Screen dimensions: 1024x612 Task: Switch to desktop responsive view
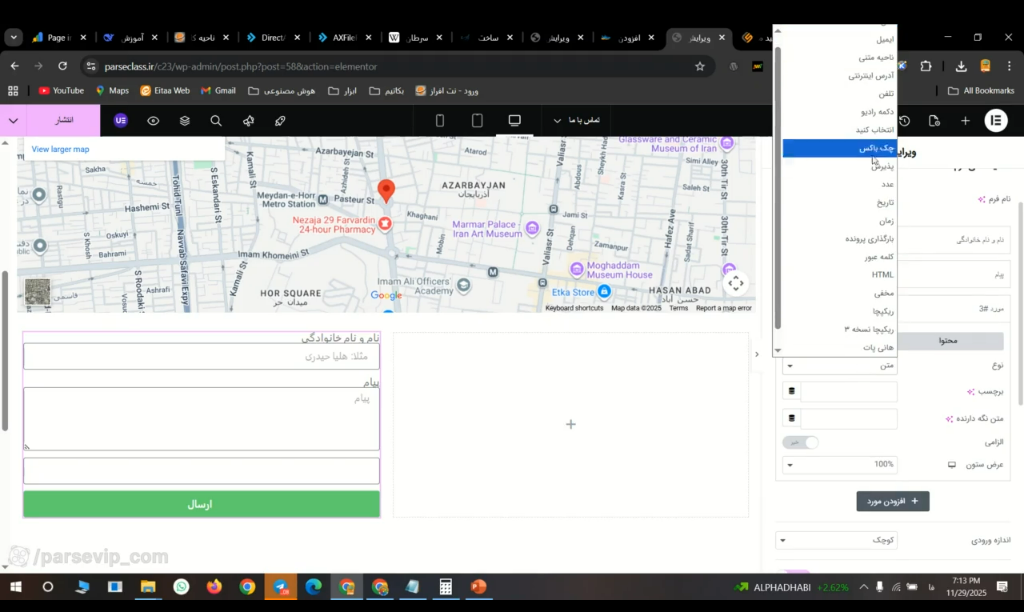(515, 120)
